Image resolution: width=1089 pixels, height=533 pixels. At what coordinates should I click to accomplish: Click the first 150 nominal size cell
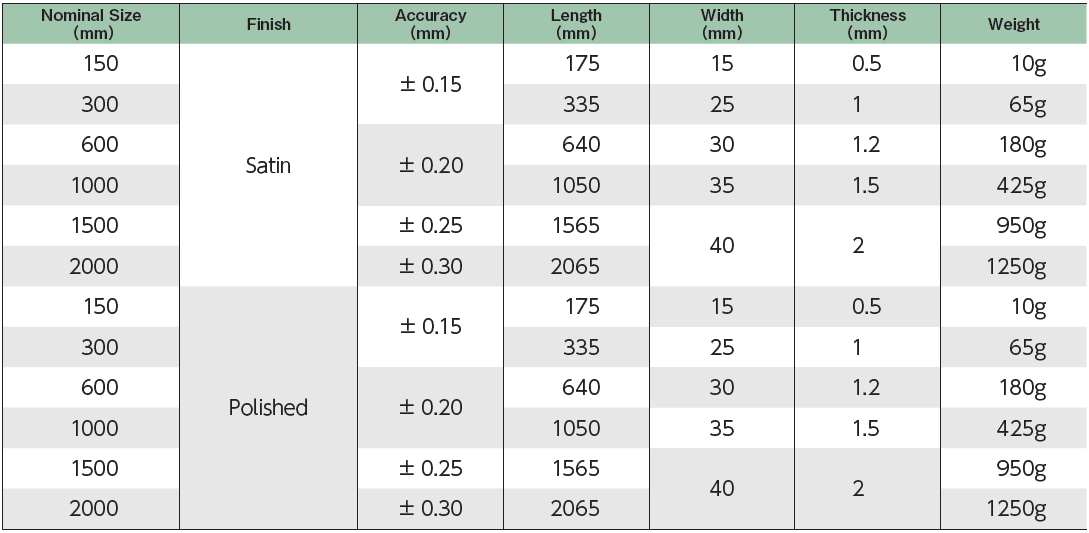[x=91, y=64]
